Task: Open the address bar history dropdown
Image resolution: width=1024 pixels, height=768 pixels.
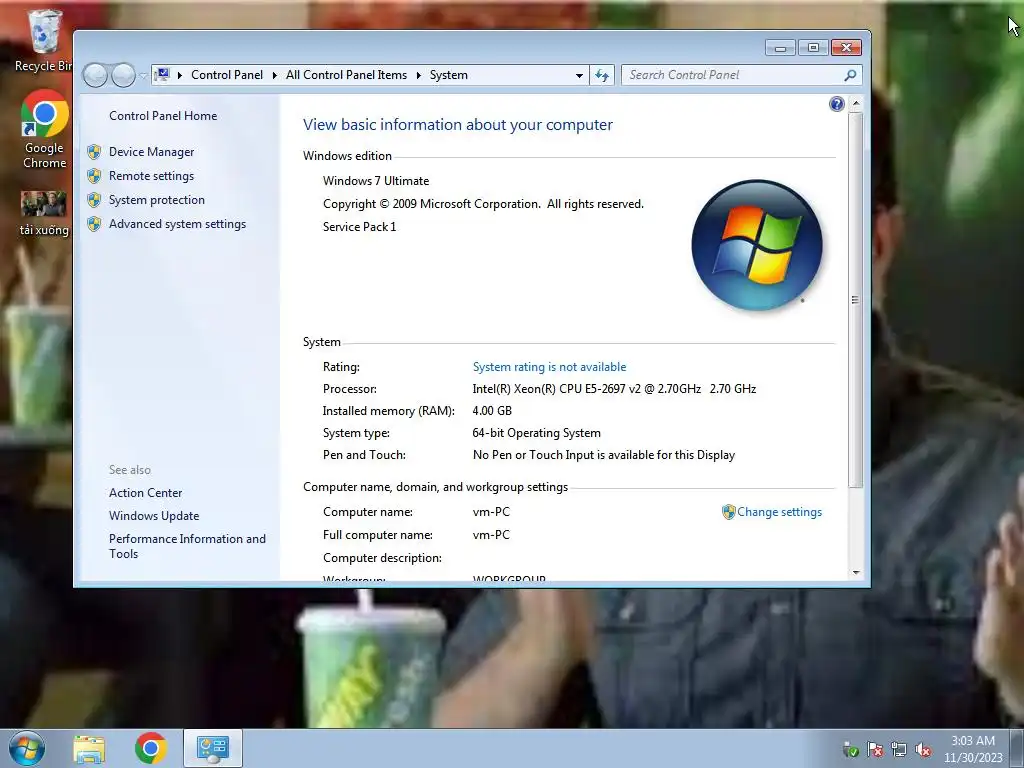Action: click(x=579, y=76)
